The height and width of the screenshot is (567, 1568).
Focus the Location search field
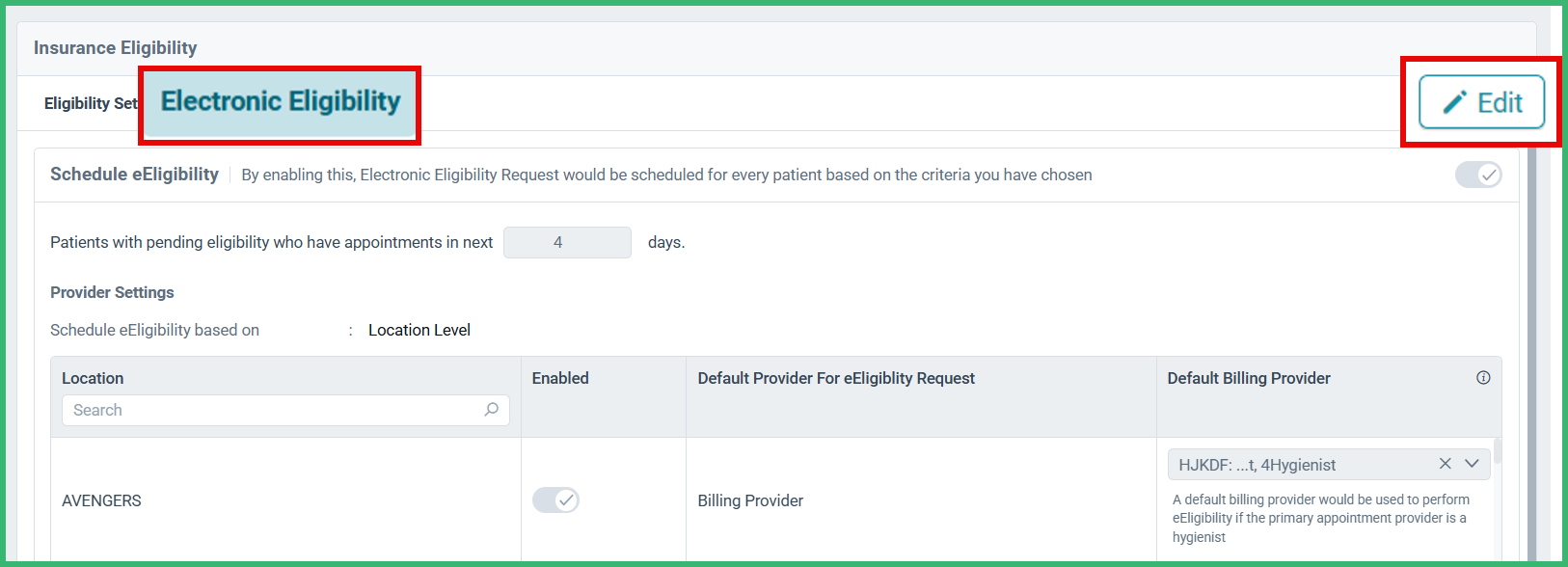285,410
